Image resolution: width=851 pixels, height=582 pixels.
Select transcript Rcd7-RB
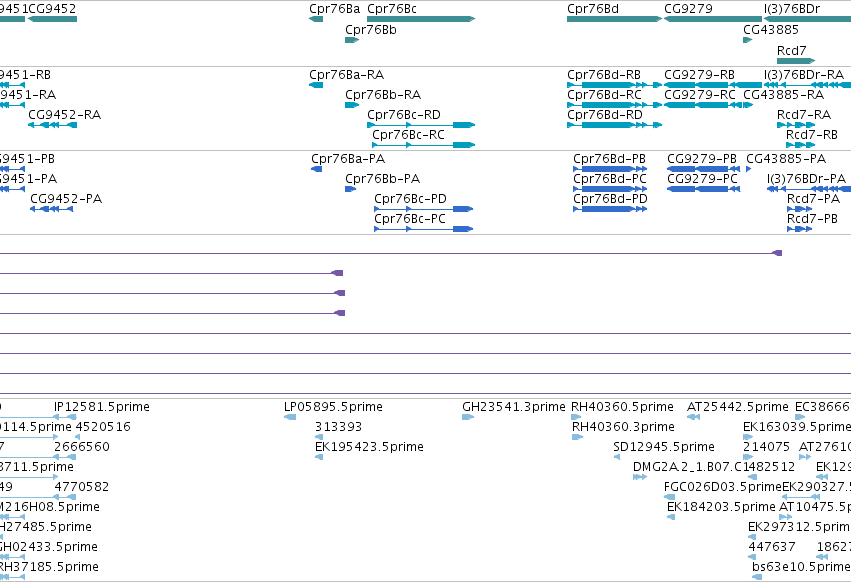click(801, 145)
